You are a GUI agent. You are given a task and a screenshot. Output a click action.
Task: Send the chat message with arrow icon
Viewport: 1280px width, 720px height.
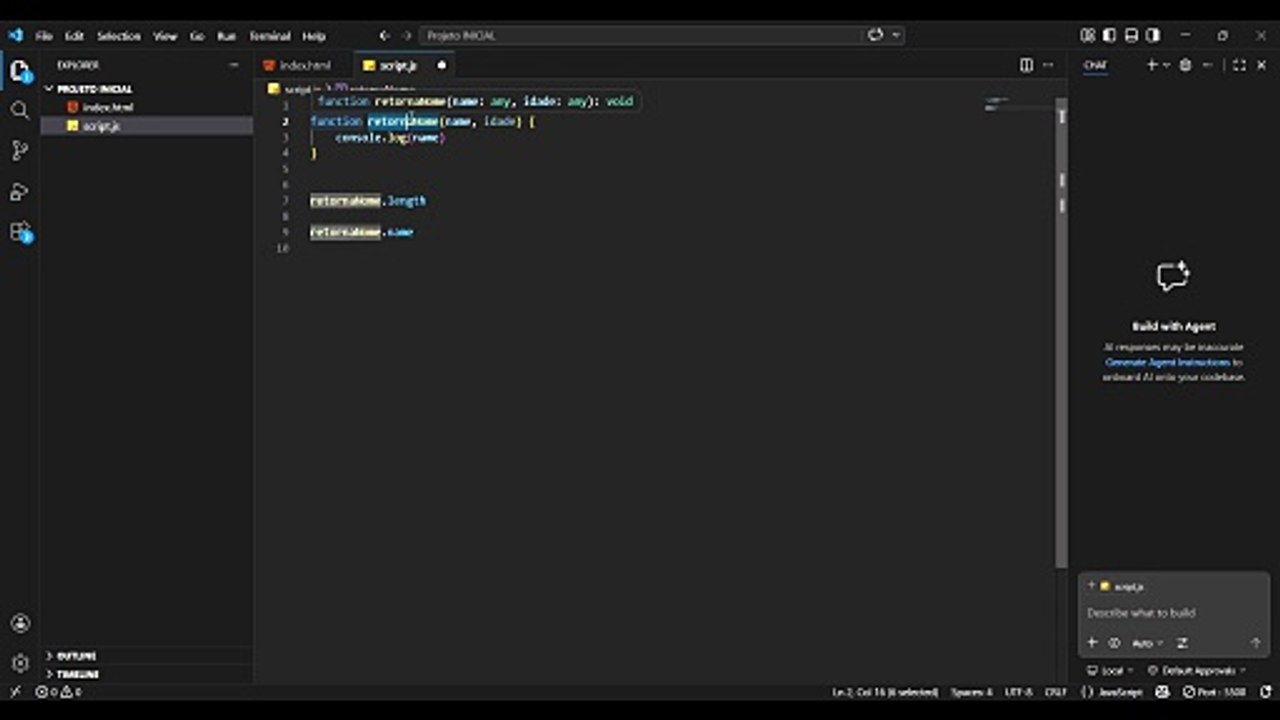click(1256, 643)
